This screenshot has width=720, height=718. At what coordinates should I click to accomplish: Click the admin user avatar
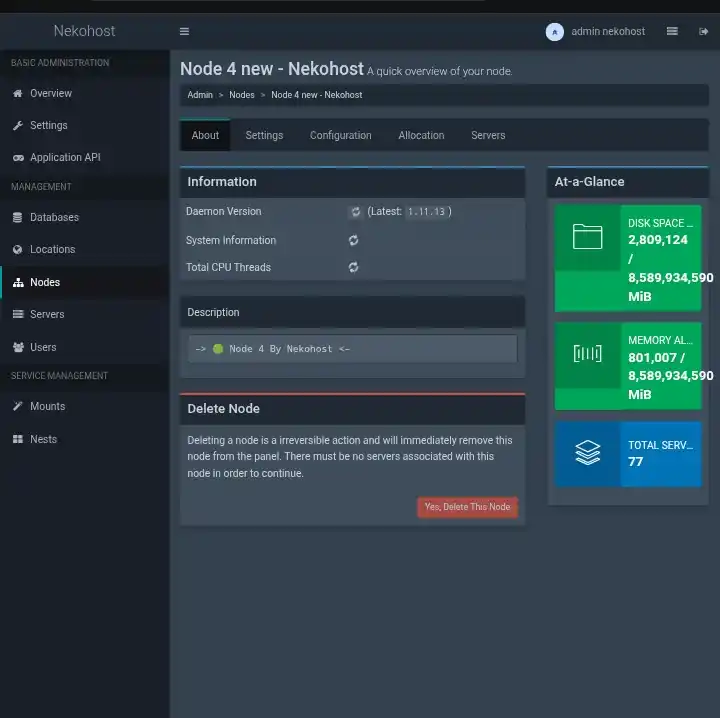pyautogui.click(x=554, y=32)
